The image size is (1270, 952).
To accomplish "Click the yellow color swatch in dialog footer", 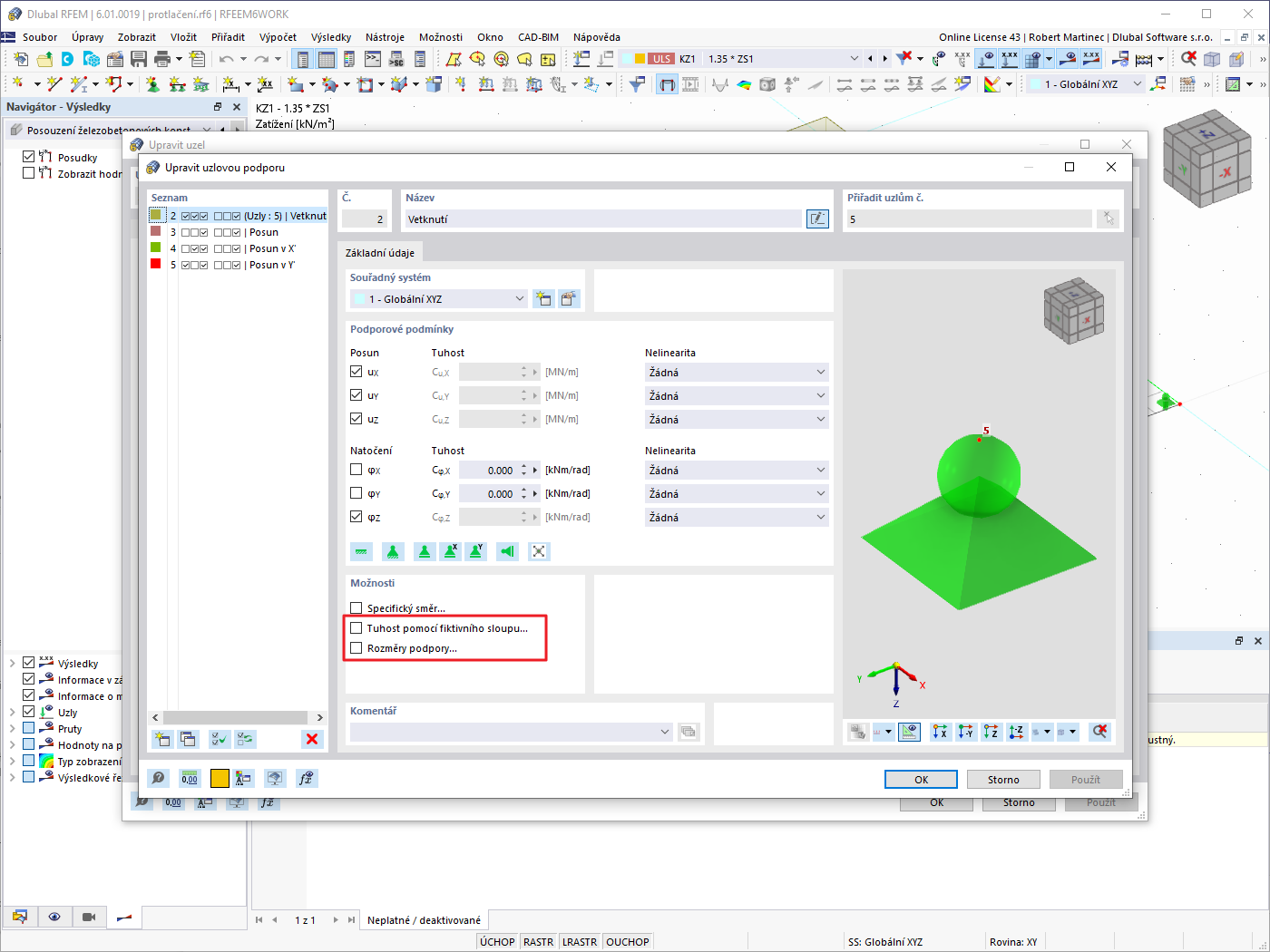I will (x=220, y=778).
